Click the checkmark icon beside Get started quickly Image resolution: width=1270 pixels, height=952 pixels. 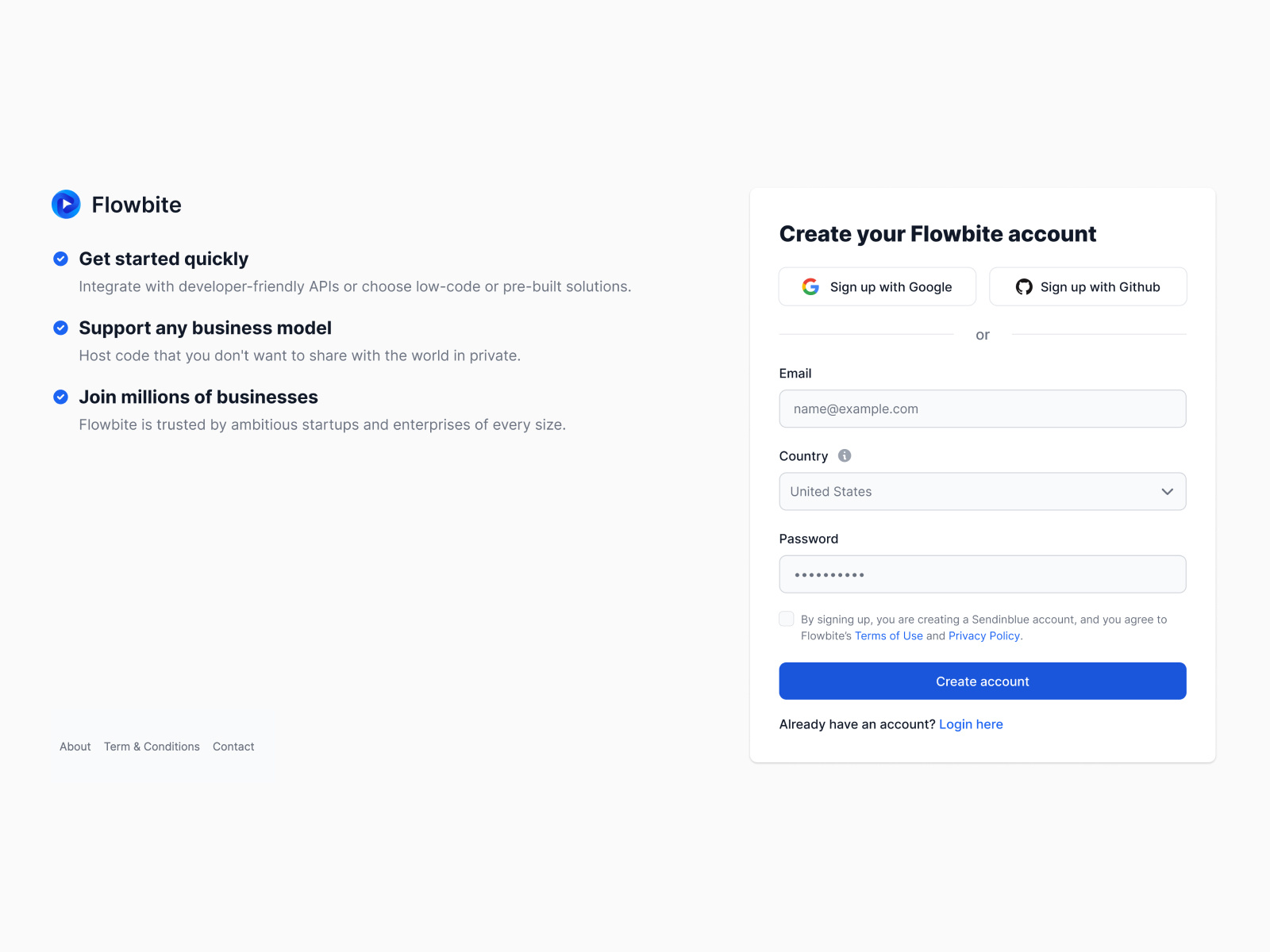61,259
